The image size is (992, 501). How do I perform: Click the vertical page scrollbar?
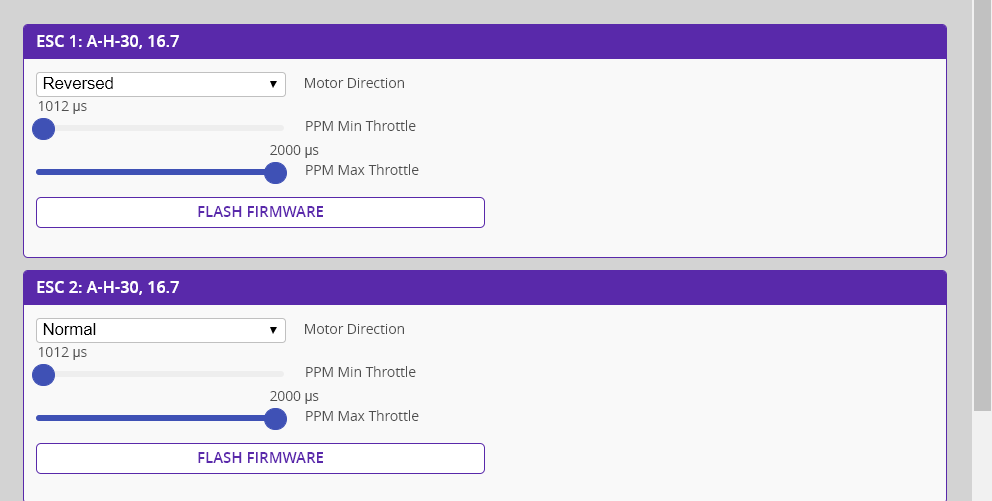click(982, 200)
